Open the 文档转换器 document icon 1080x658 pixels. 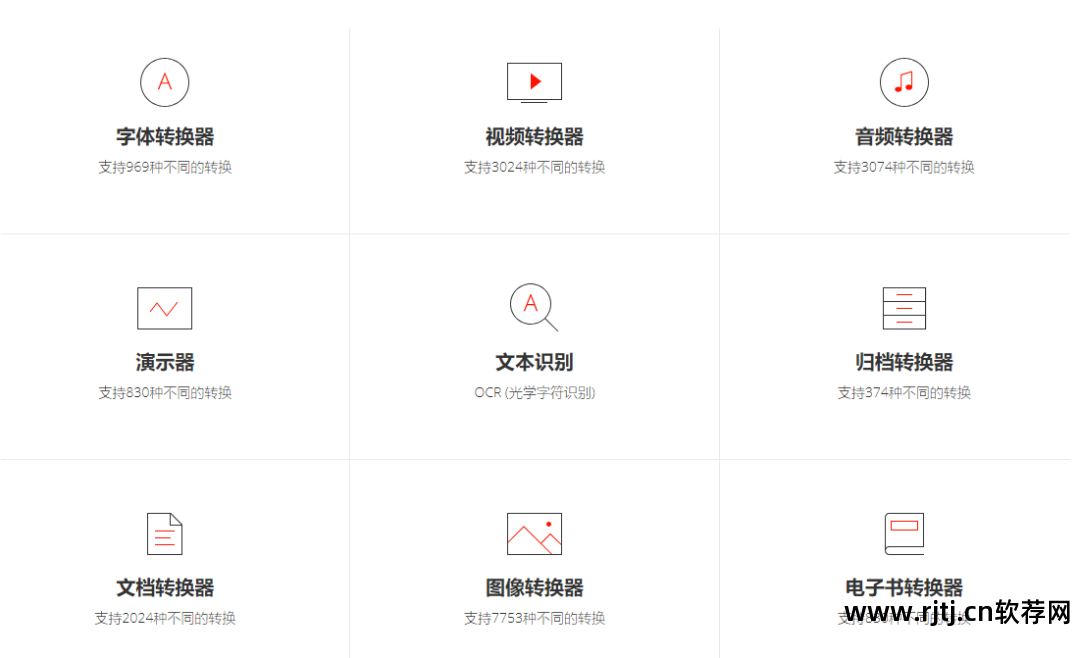pyautogui.click(x=164, y=533)
